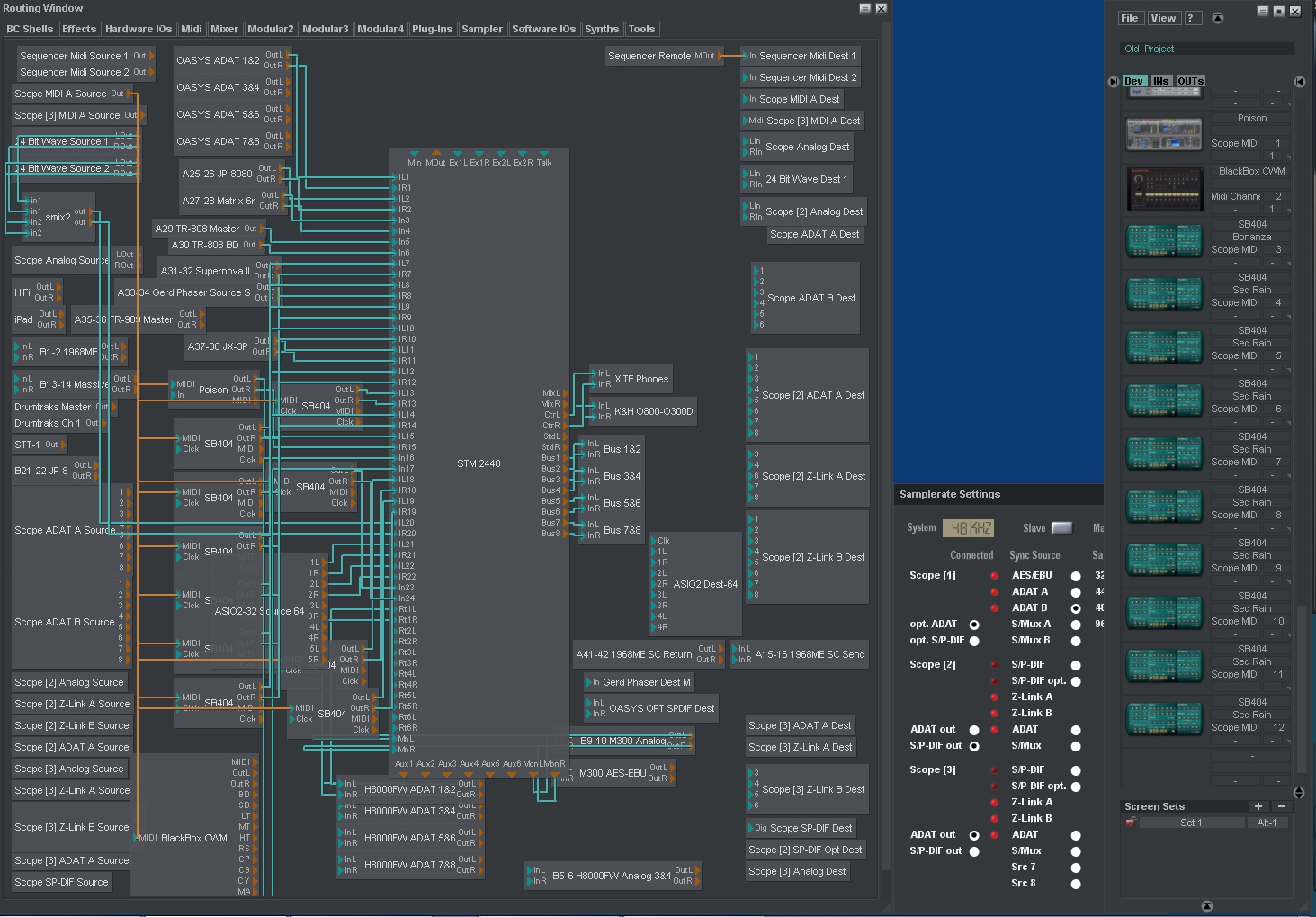Click the red lock icon beside Set 1
The height and width of the screenshot is (917, 1316).
[1132, 823]
